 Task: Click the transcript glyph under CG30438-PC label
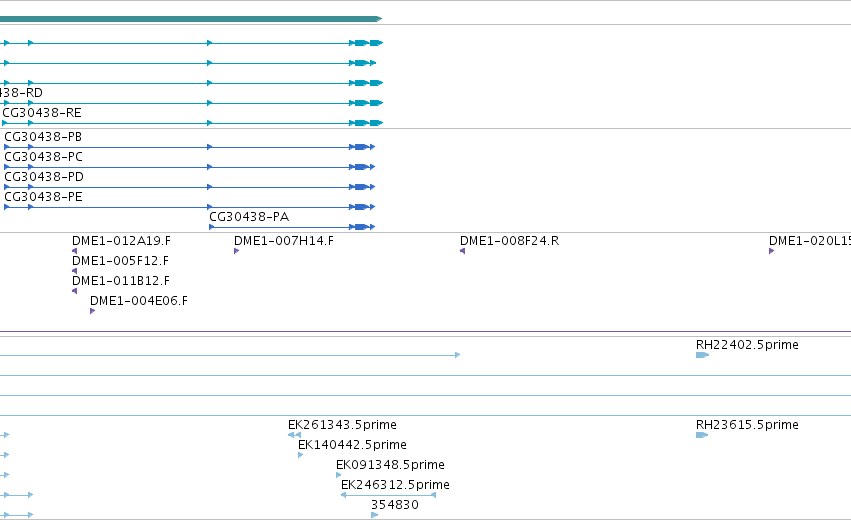[x=189, y=167]
